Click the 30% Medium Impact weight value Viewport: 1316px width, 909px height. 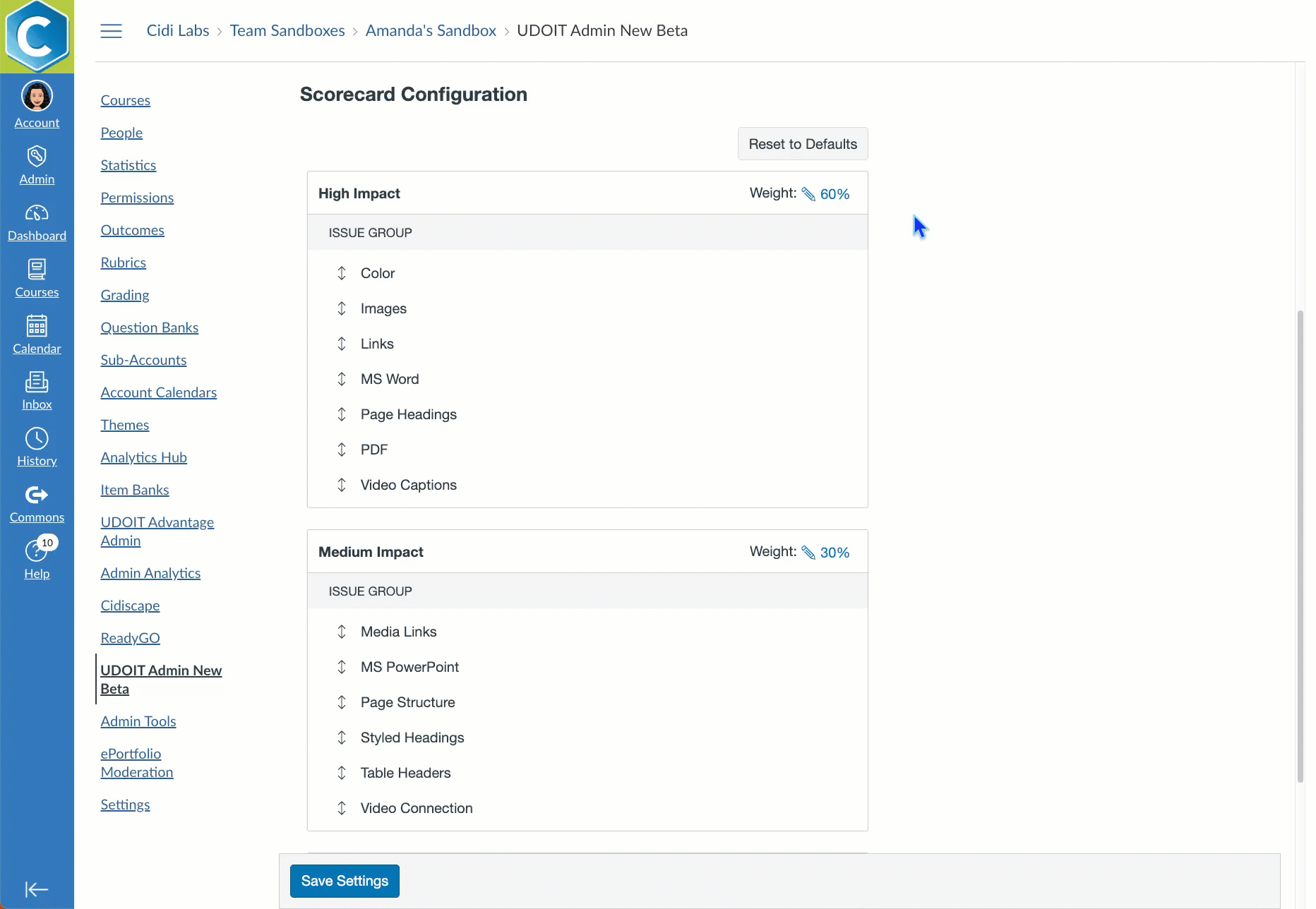[835, 553]
